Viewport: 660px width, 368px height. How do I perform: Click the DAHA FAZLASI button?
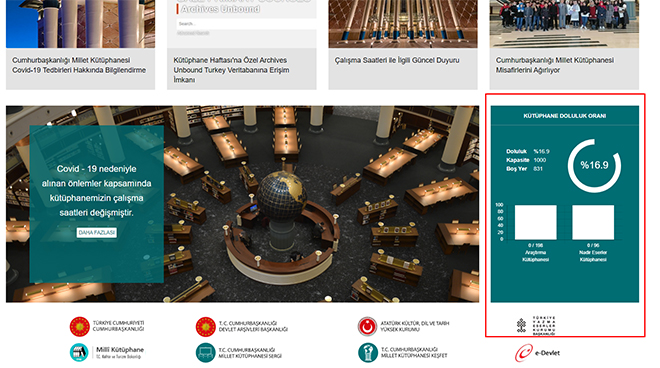97,232
